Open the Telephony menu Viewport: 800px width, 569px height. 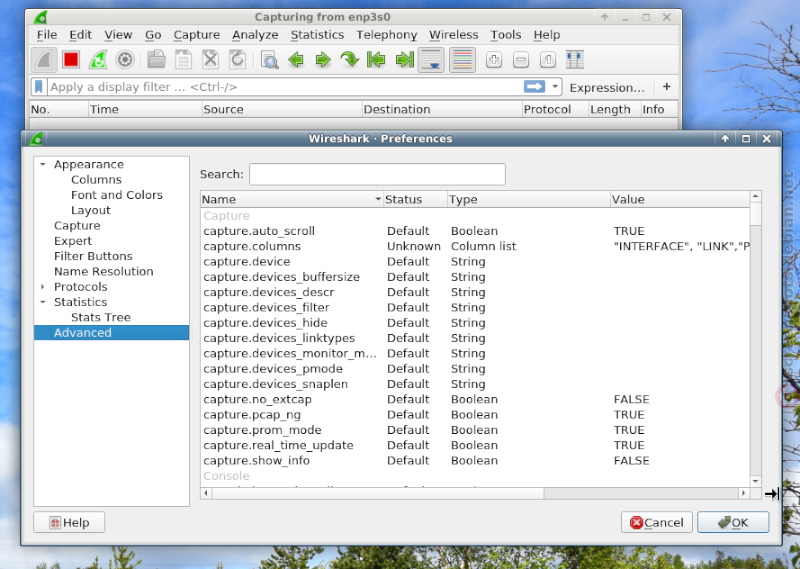pyautogui.click(x=386, y=35)
